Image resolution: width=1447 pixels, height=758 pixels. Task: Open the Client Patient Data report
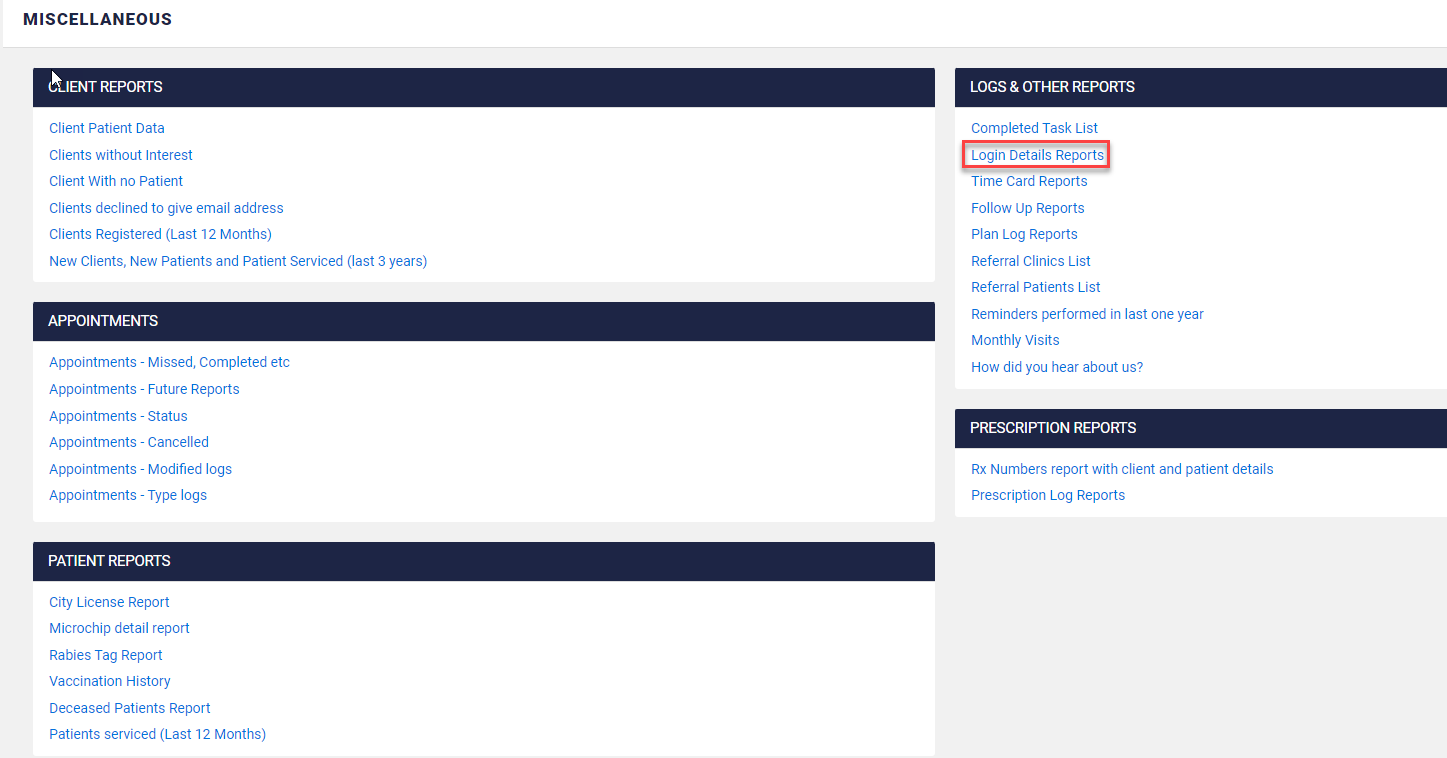(x=107, y=128)
